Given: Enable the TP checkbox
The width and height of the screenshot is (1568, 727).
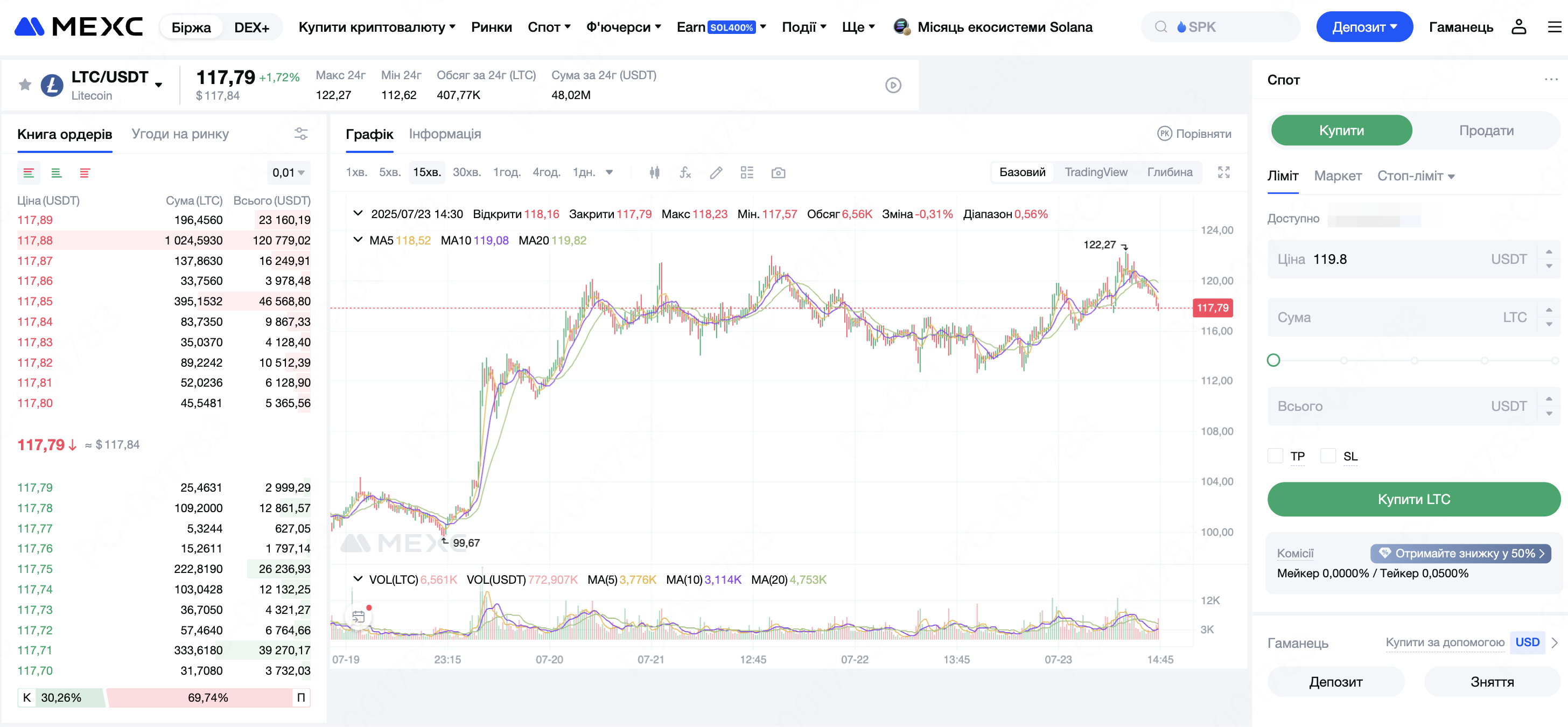Looking at the screenshot, I should (x=1275, y=456).
